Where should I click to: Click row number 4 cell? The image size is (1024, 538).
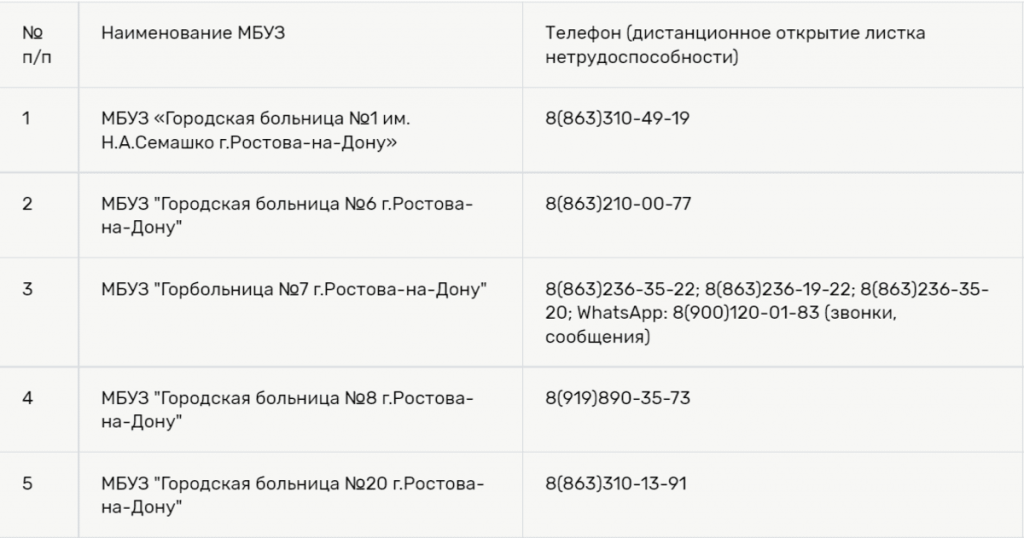(x=27, y=398)
